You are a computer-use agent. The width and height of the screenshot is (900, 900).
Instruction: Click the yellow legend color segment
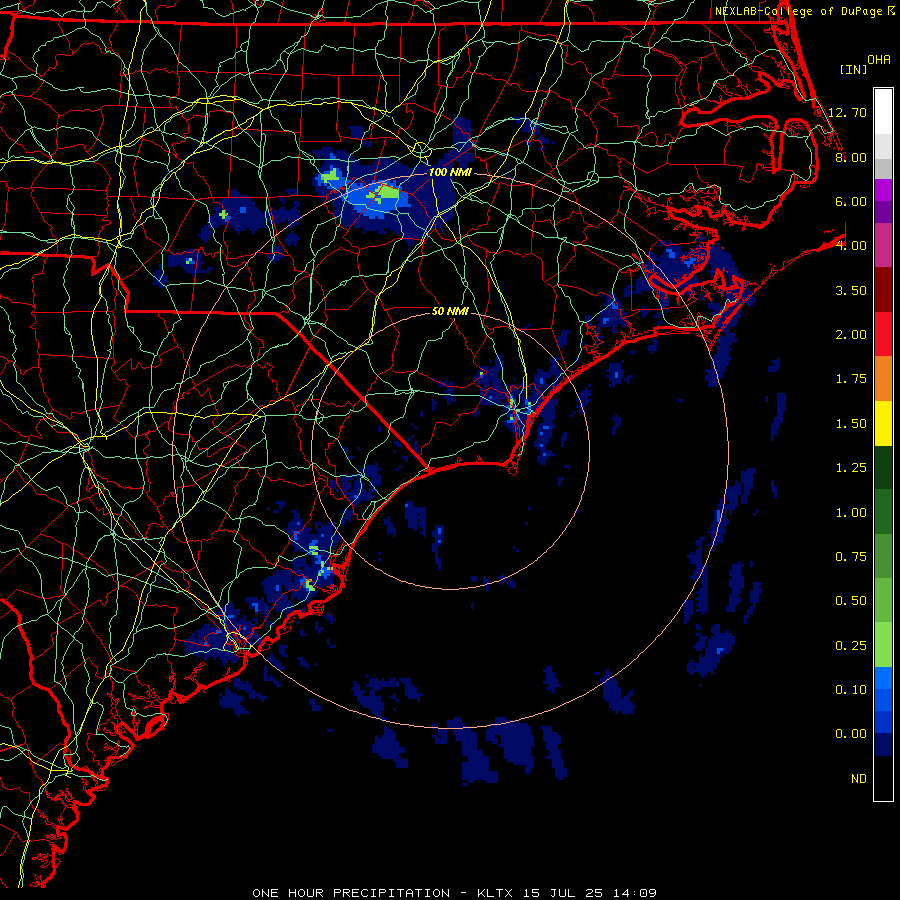(x=883, y=423)
